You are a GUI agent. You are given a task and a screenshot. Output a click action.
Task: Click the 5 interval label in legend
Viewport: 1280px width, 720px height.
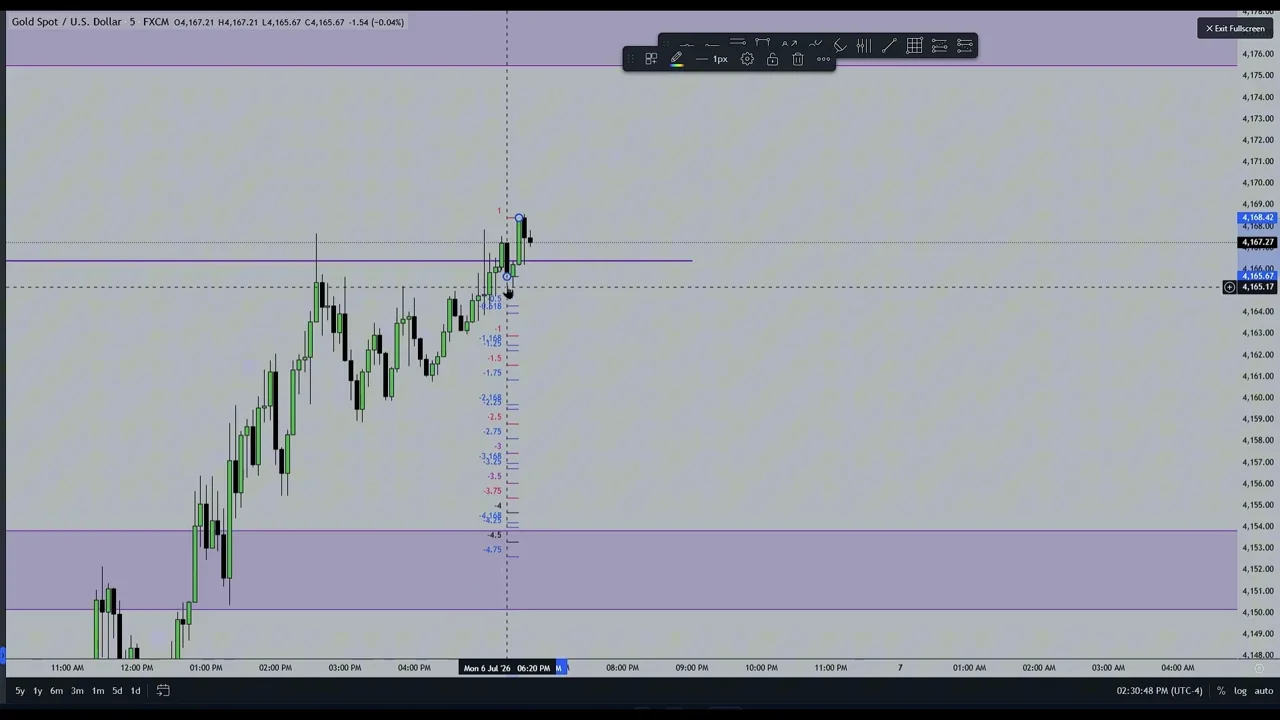coord(132,22)
